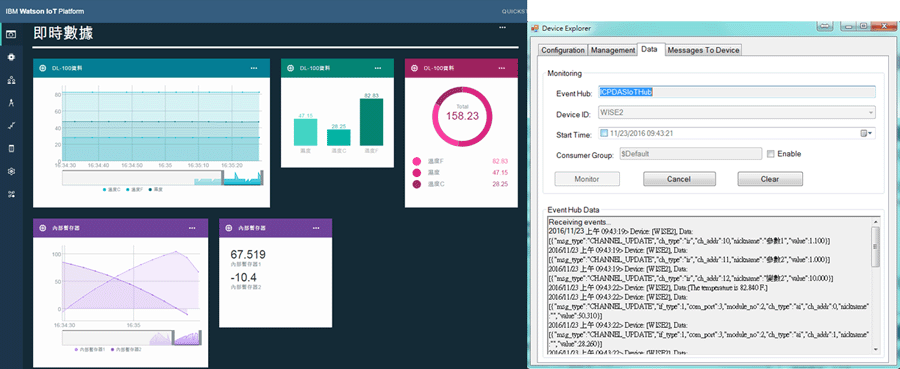Image resolution: width=900 pixels, height=369 pixels.
Task: Open the Usage chart icon in sidebar
Action: 11,126
